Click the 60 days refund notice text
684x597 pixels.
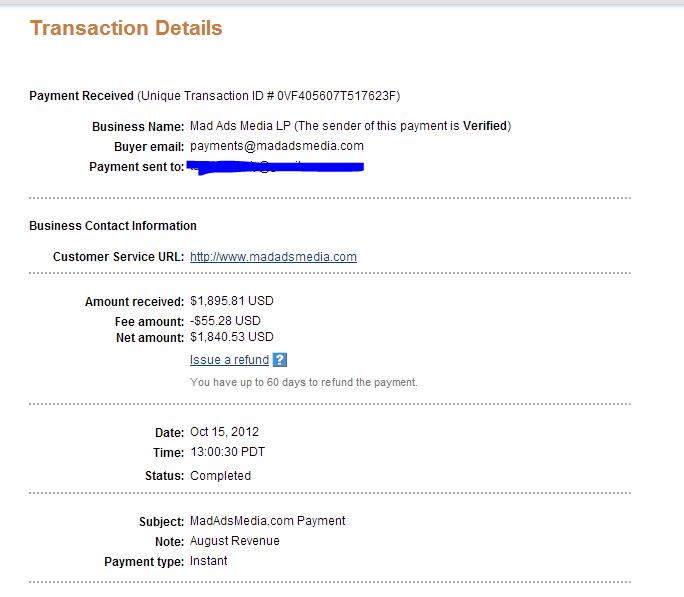tap(304, 382)
